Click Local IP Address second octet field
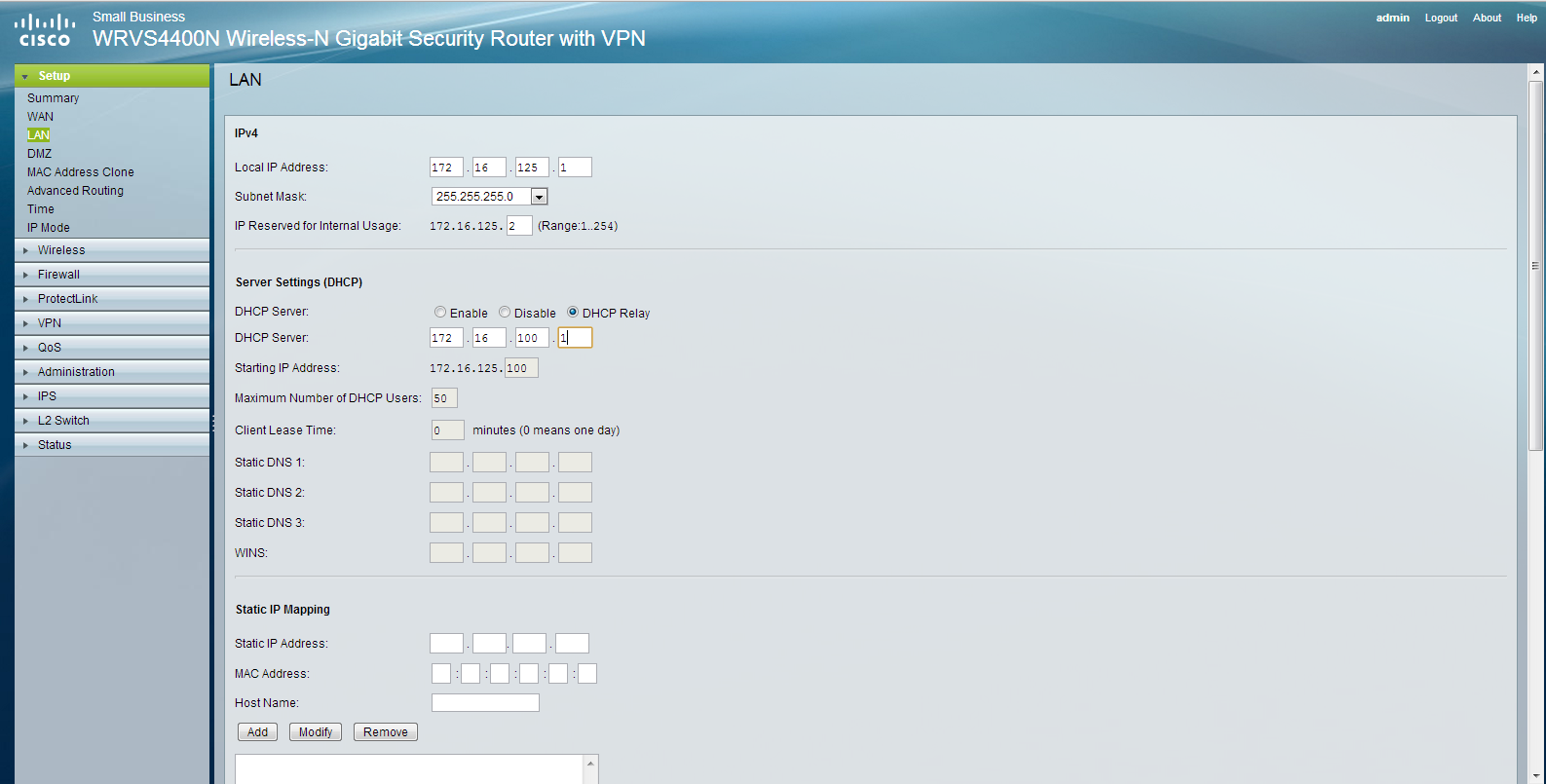This screenshot has width=1546, height=784. click(x=489, y=168)
